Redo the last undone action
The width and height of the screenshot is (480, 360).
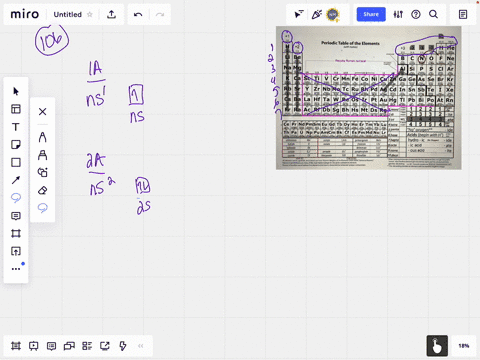point(160,14)
